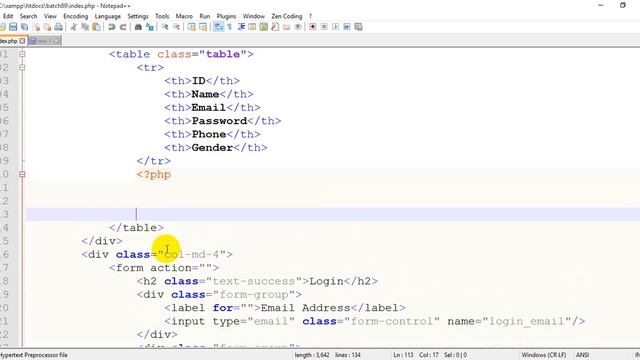This screenshot has width=640, height=360.
Task: Click the ANSI encoding status entry
Action: pos(582,355)
